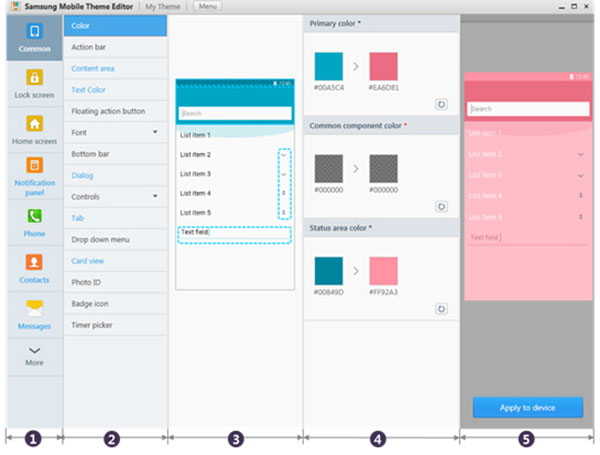Select the Notification panel icon
The image size is (600, 455).
click(34, 165)
